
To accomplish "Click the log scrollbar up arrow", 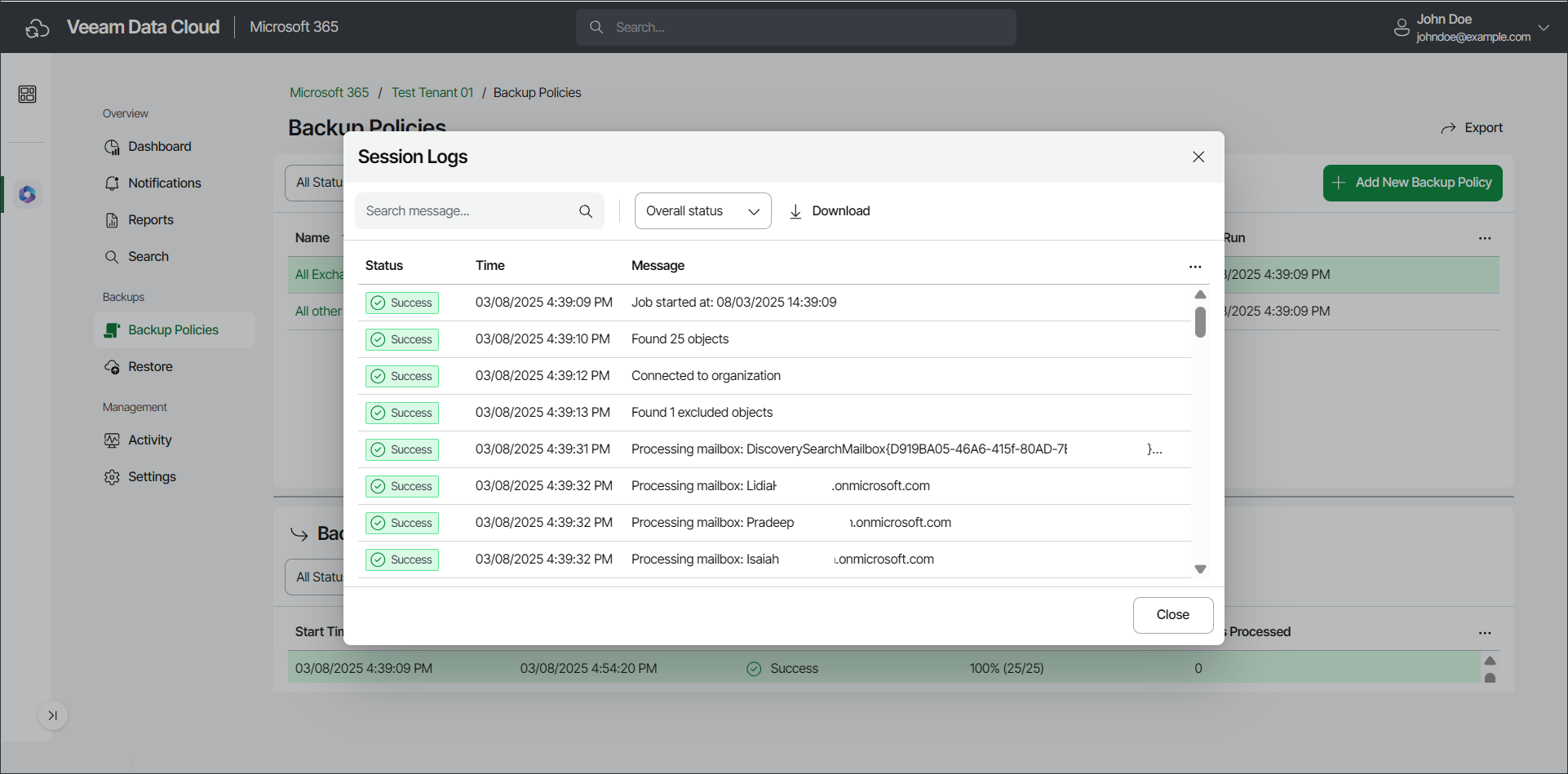I will pyautogui.click(x=1200, y=294).
